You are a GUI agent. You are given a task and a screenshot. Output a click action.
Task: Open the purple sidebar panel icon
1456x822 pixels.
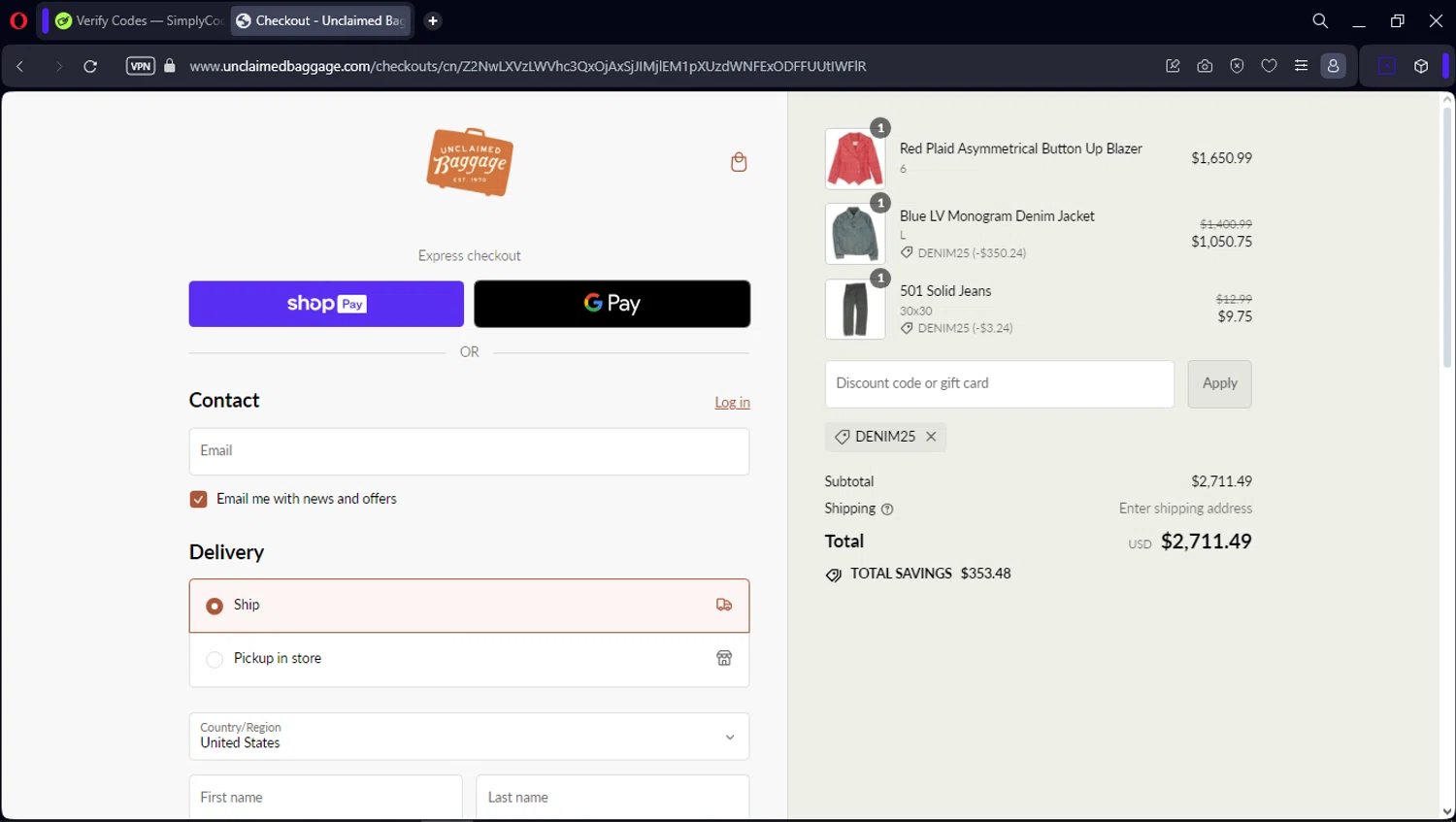tap(1387, 66)
